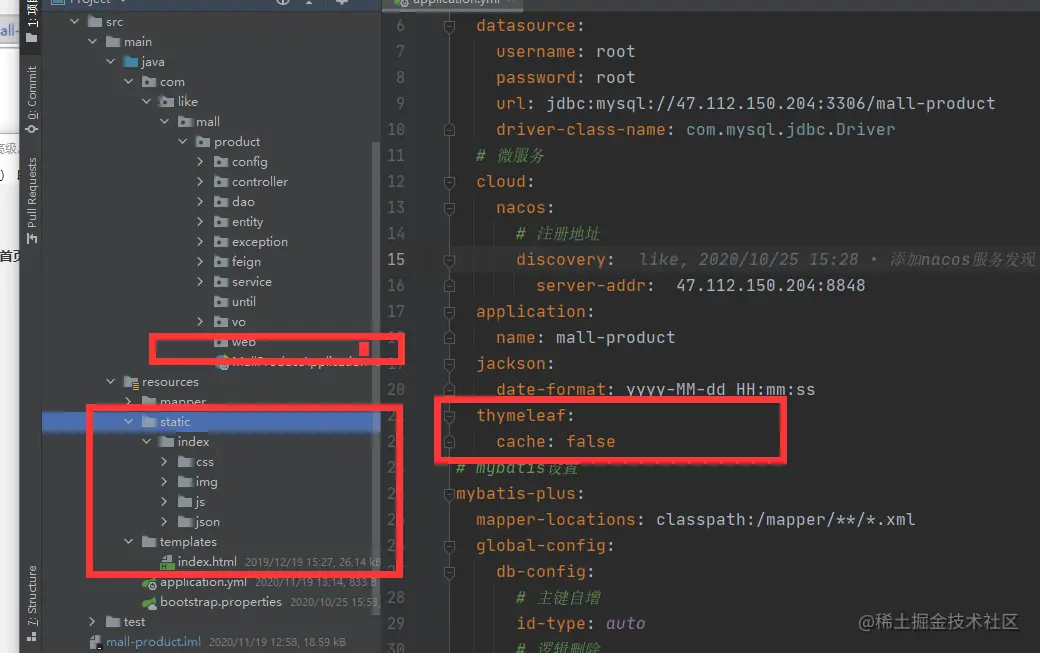Viewport: 1040px width, 653px height.
Task: Collapse the index folder chevron
Action: tap(146, 441)
